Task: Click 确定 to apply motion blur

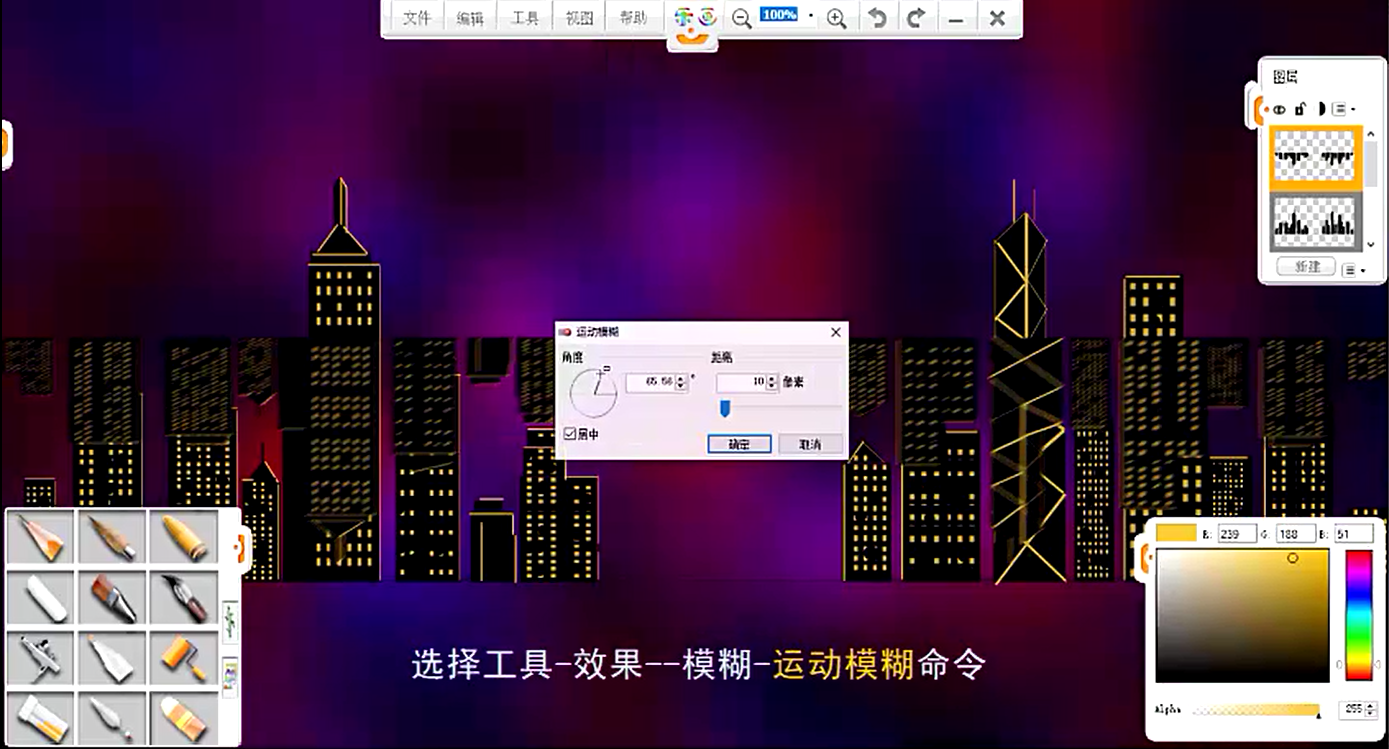Action: point(739,444)
